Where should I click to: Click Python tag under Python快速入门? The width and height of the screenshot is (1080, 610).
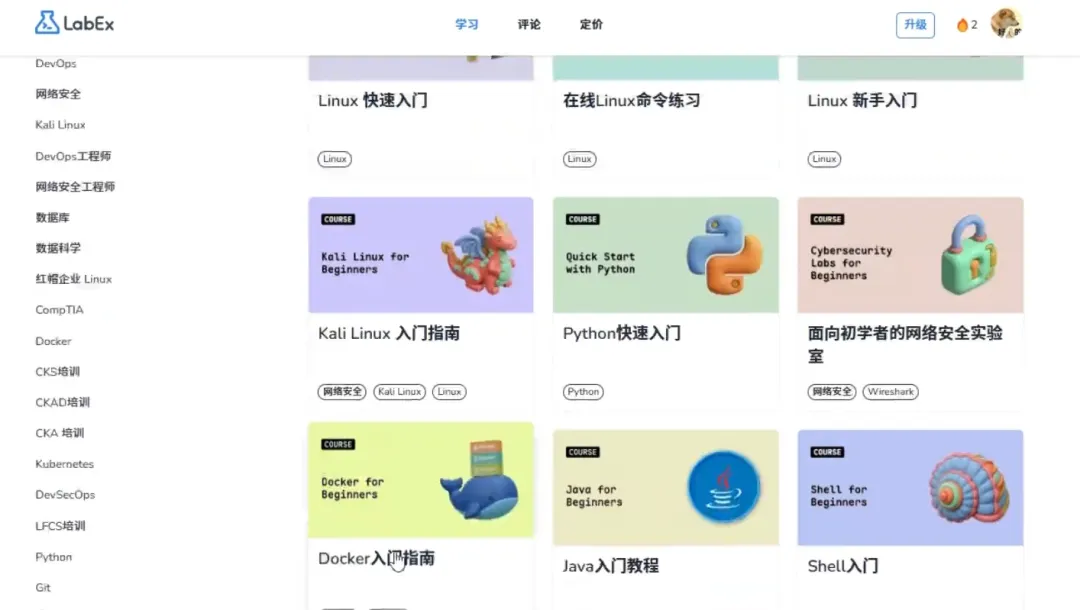click(583, 392)
